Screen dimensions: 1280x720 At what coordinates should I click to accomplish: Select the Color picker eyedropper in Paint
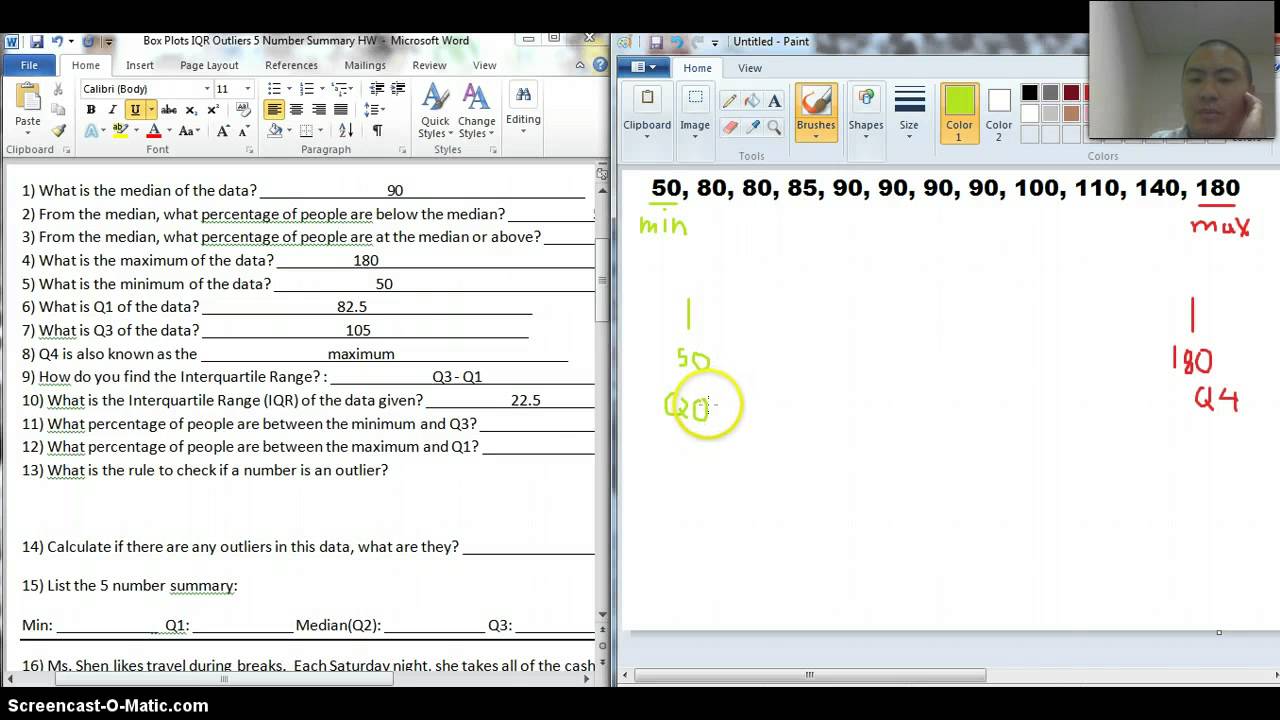coord(752,127)
